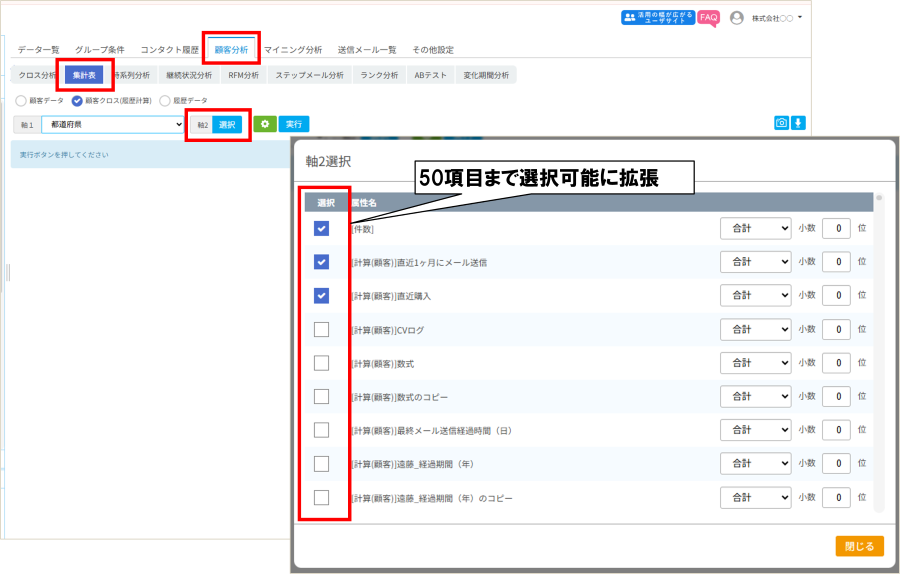The width and height of the screenshot is (900, 574).
Task: Open 合計 dropdown for 直近1ヶ月にメール送信
Action: (x=755, y=262)
